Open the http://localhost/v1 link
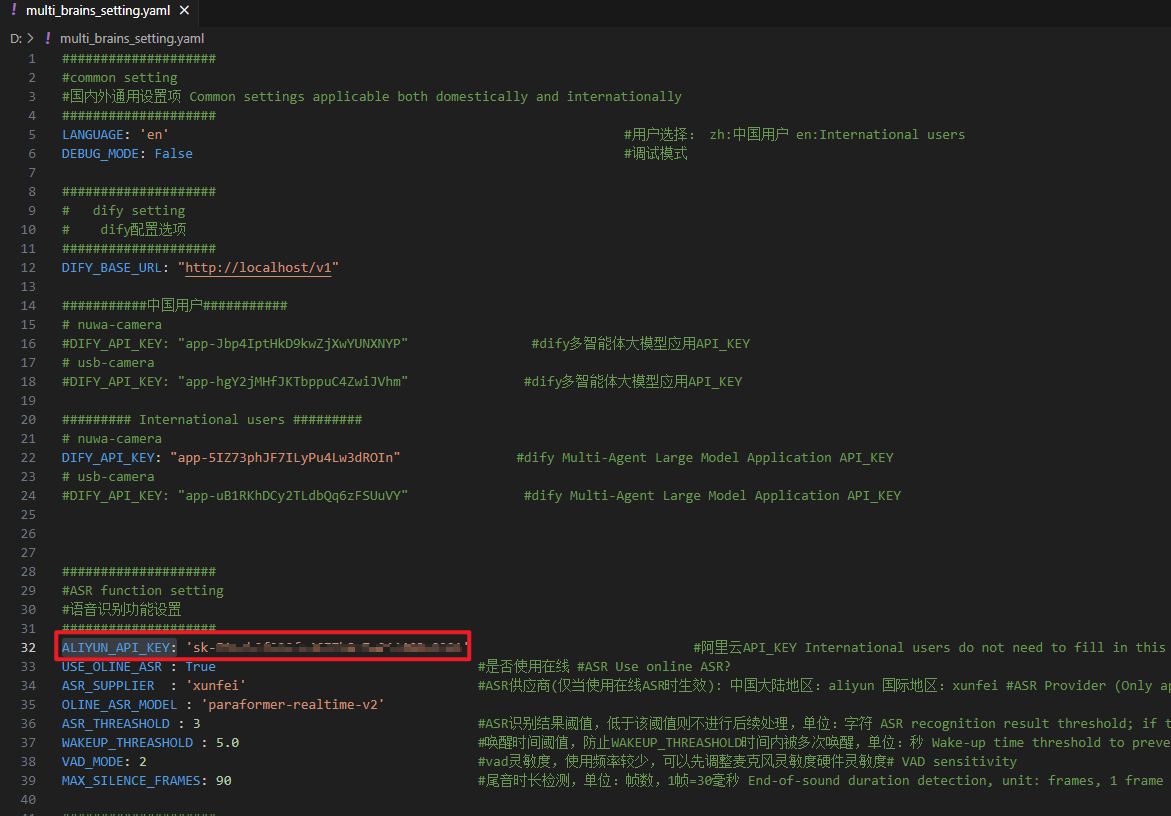 258,268
